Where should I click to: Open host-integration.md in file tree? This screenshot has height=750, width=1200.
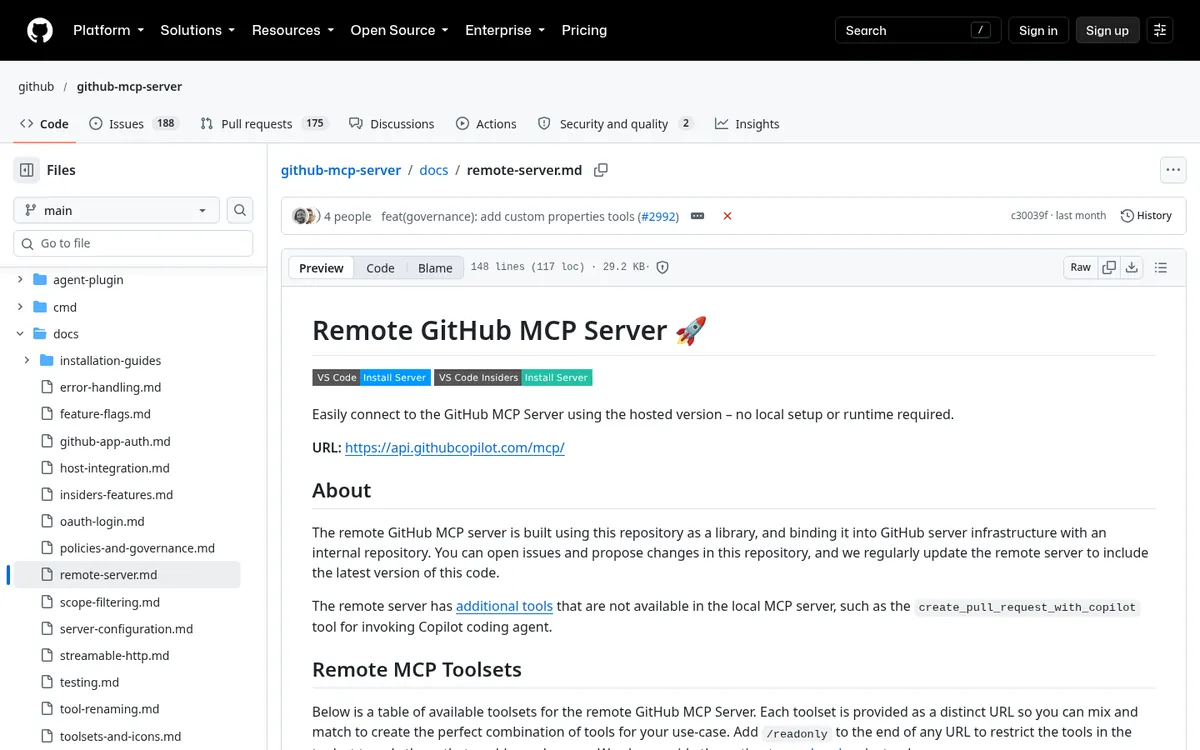click(x=115, y=468)
